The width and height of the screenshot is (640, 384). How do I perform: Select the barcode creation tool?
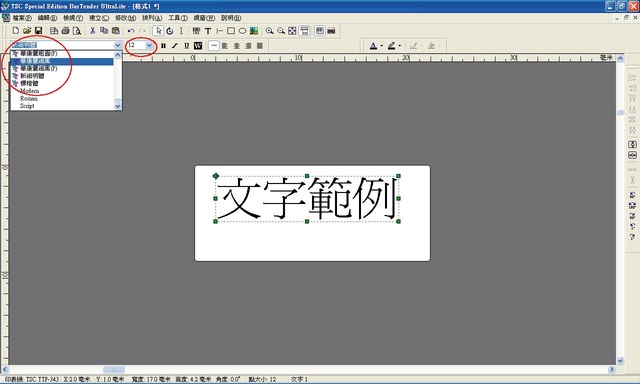196,31
